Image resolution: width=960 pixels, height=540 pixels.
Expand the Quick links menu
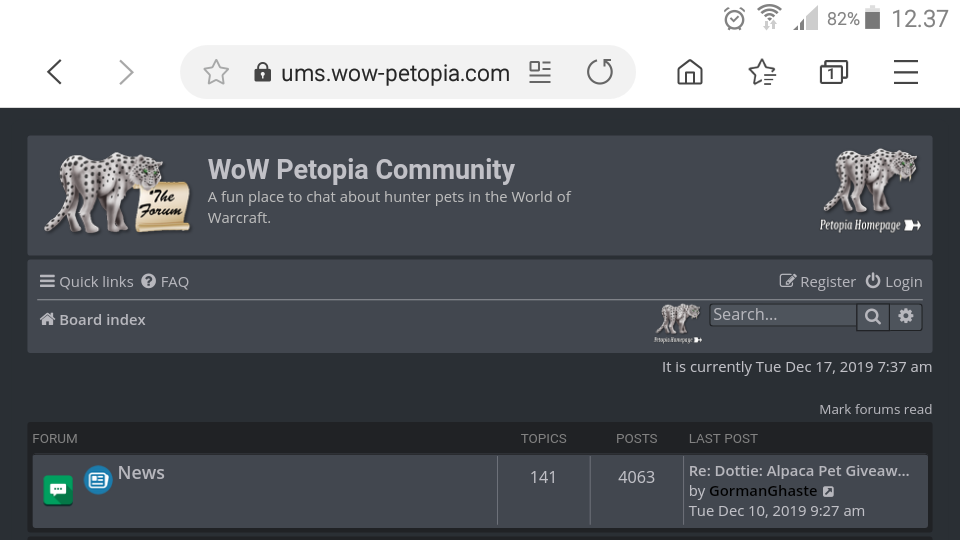click(86, 282)
